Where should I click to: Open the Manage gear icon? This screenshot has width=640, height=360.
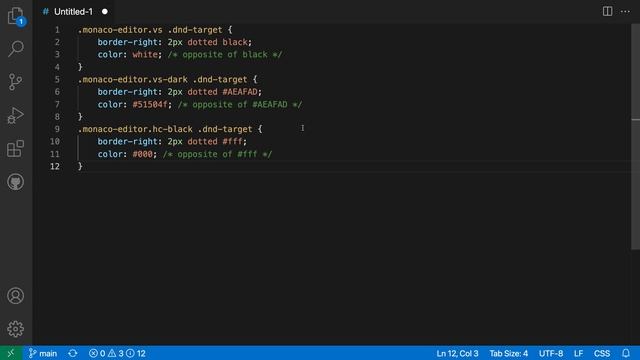click(x=16, y=329)
